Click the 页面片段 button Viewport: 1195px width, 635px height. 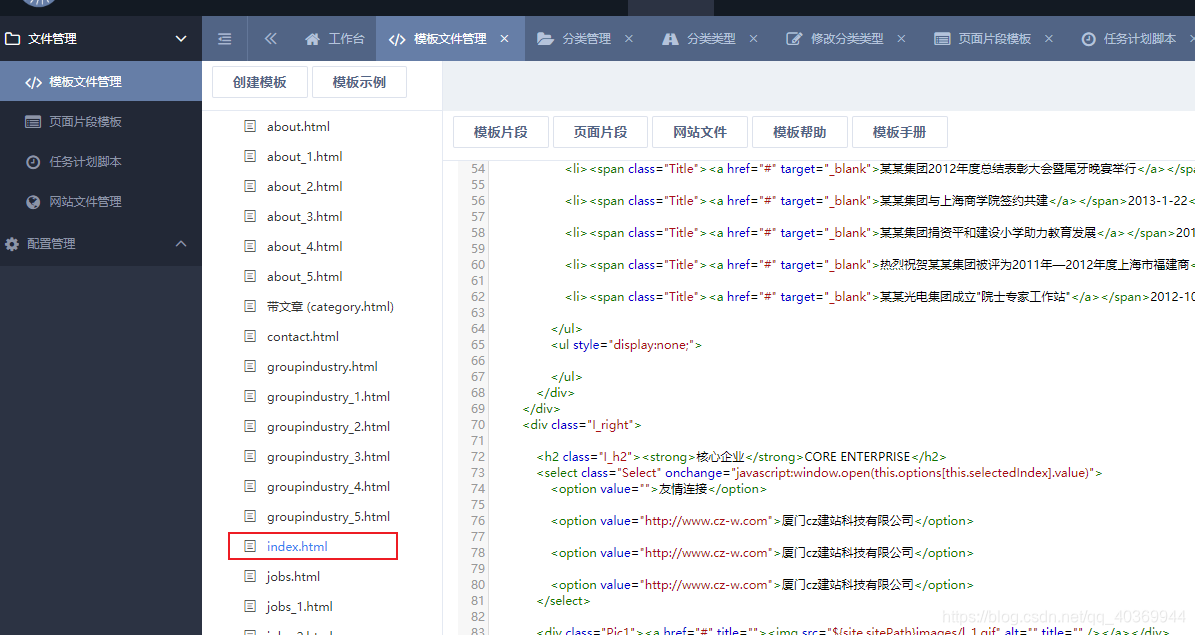pyautogui.click(x=601, y=132)
